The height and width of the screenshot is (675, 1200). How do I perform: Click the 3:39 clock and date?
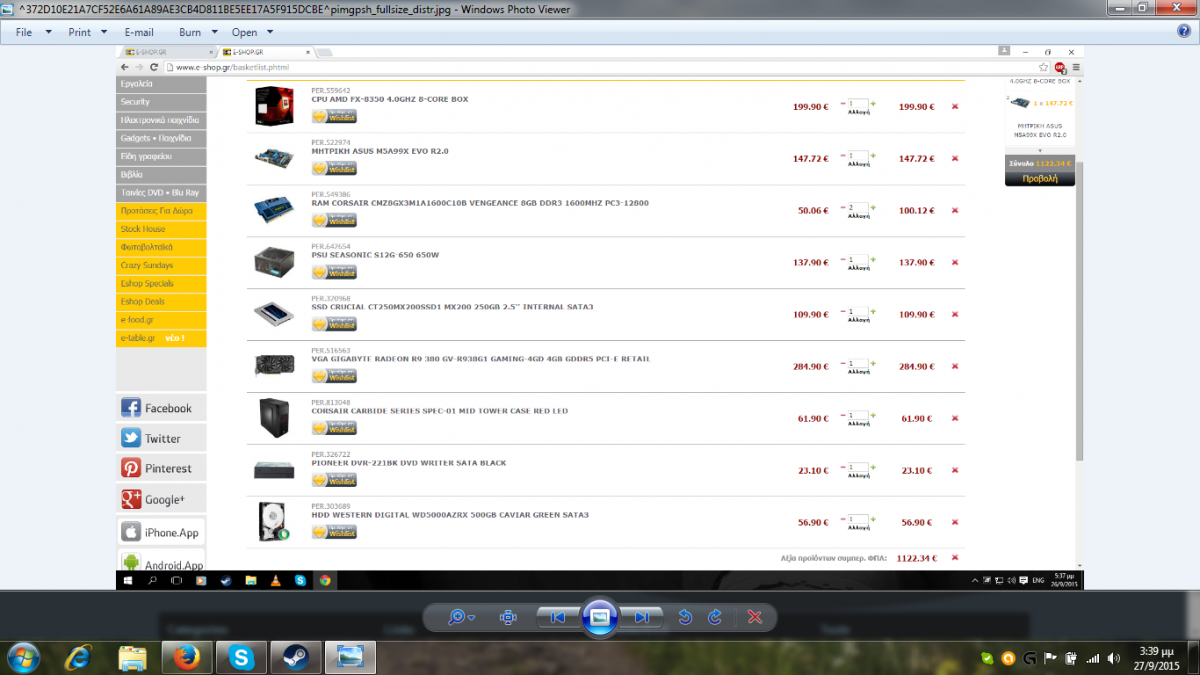1156,658
